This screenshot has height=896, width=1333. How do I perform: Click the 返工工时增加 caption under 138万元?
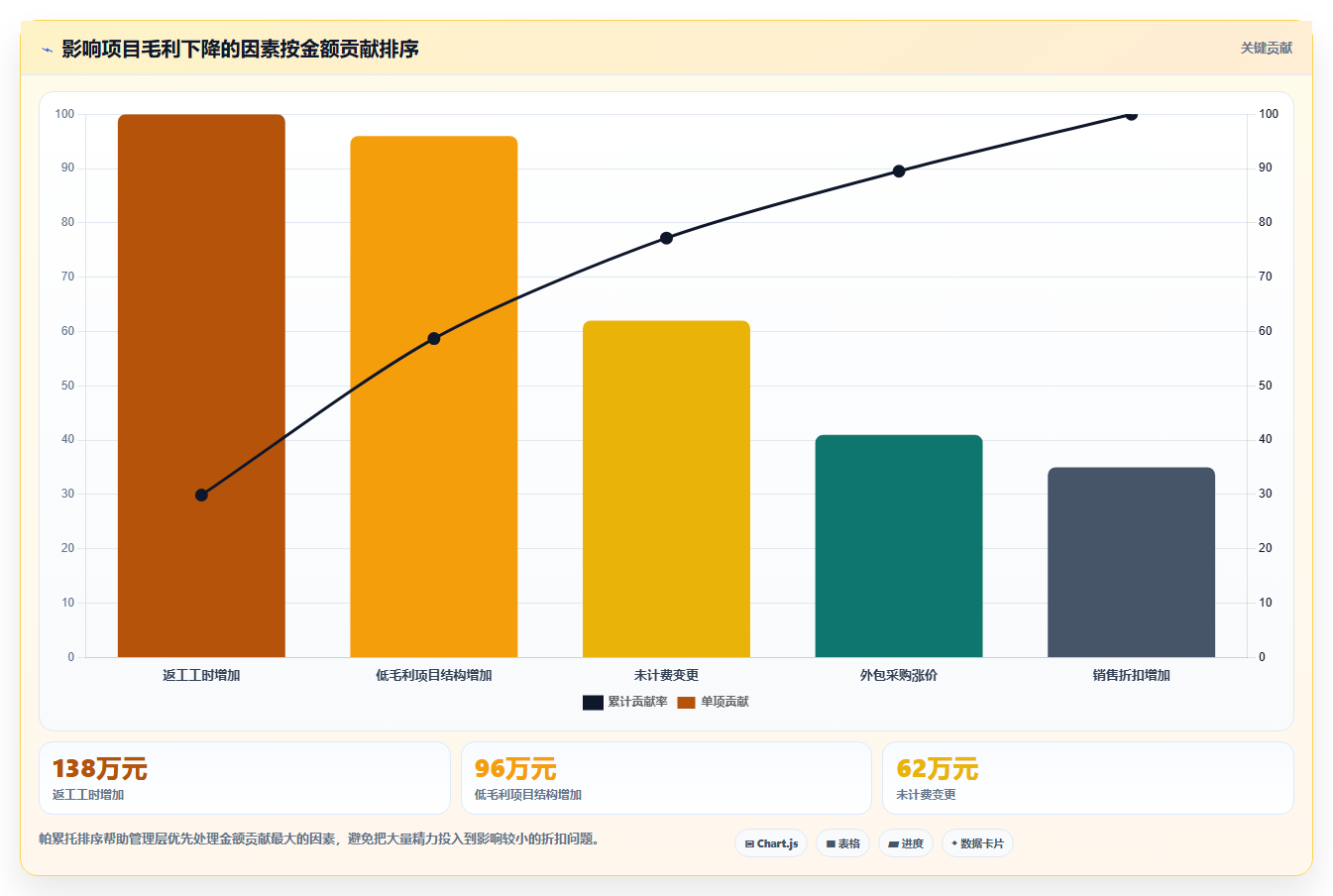pos(88,795)
